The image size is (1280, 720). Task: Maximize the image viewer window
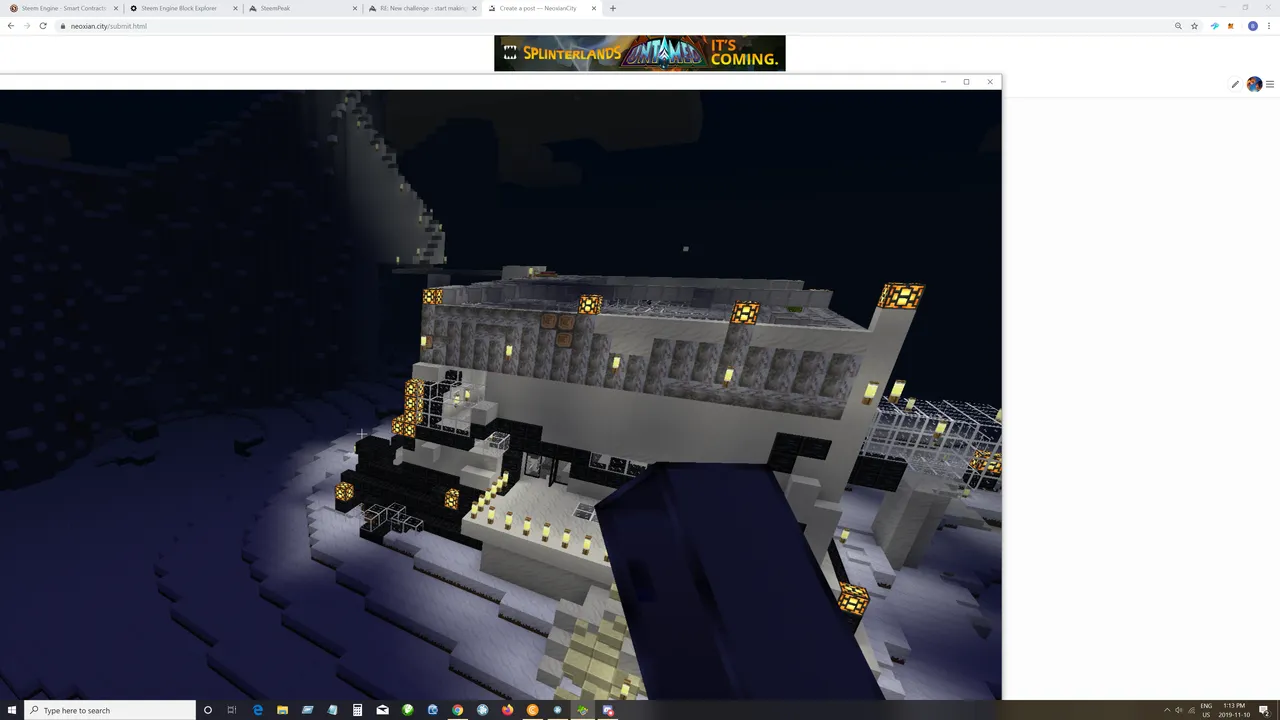966,82
